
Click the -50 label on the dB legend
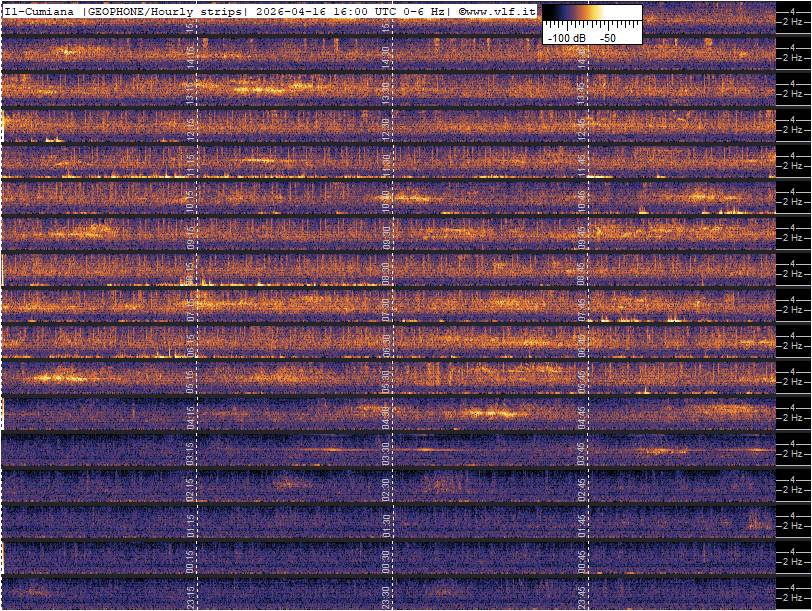tap(607, 37)
